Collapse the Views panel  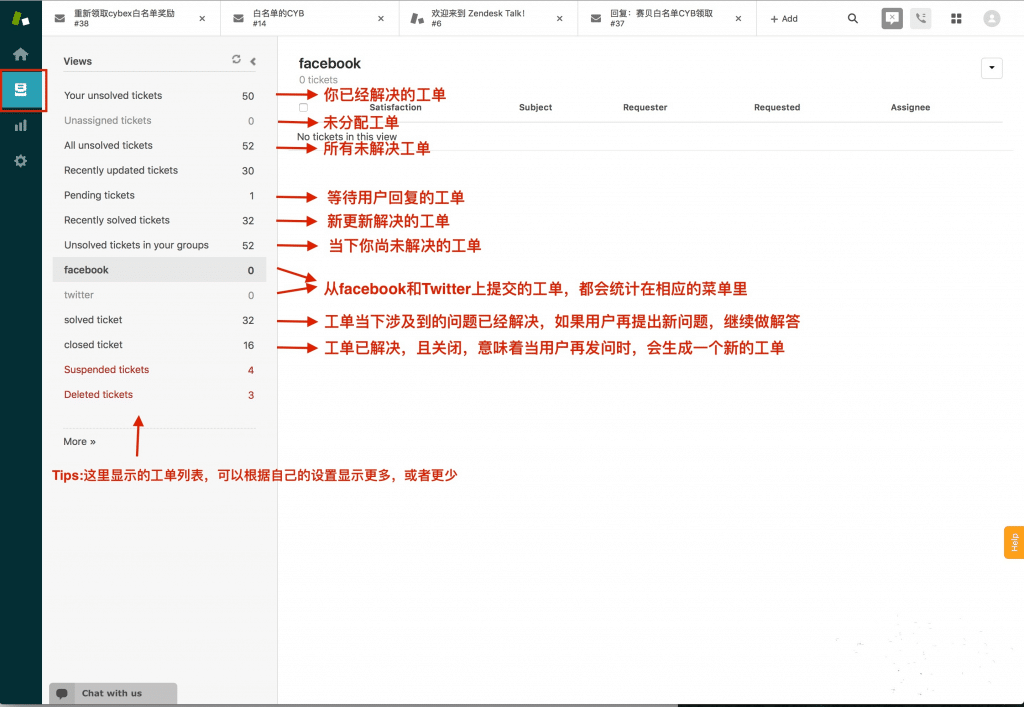click(253, 61)
